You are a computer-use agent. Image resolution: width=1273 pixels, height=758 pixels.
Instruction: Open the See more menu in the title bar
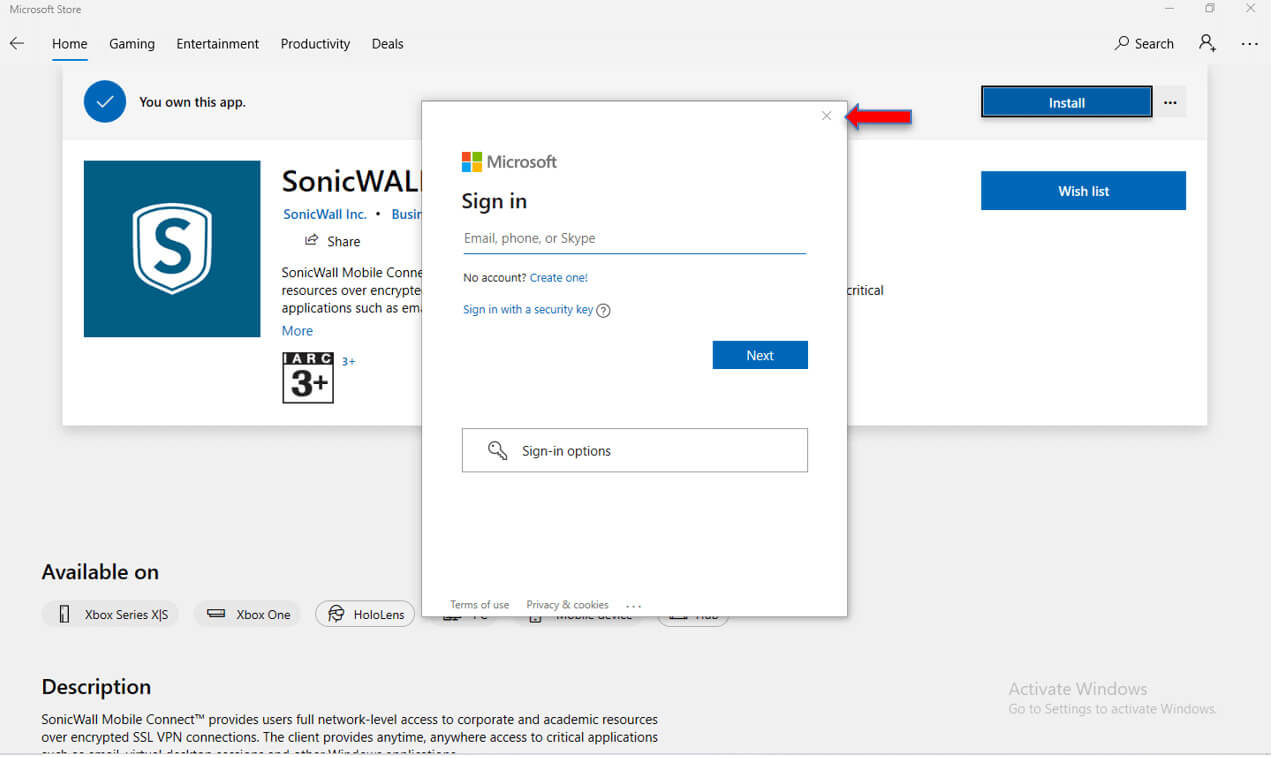1249,43
